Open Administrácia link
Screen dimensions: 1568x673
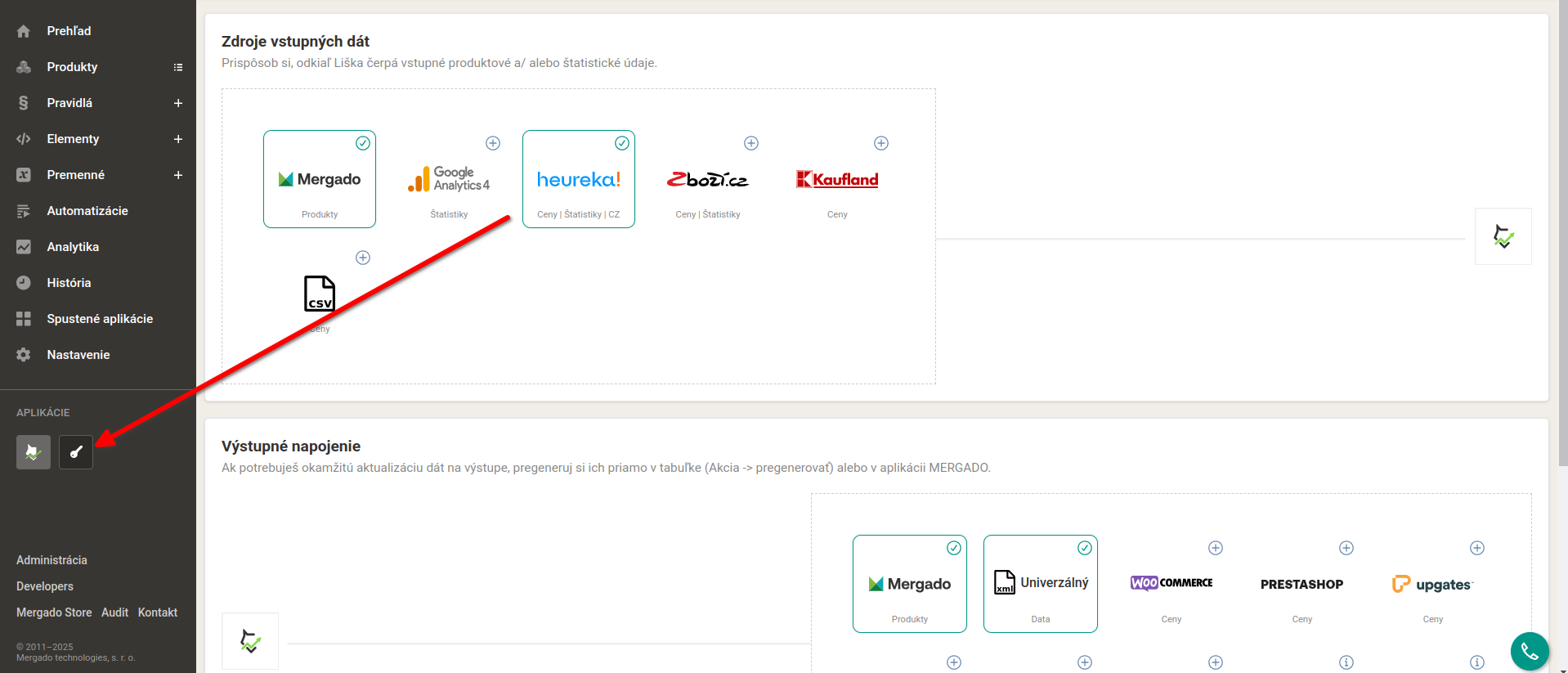click(x=52, y=560)
